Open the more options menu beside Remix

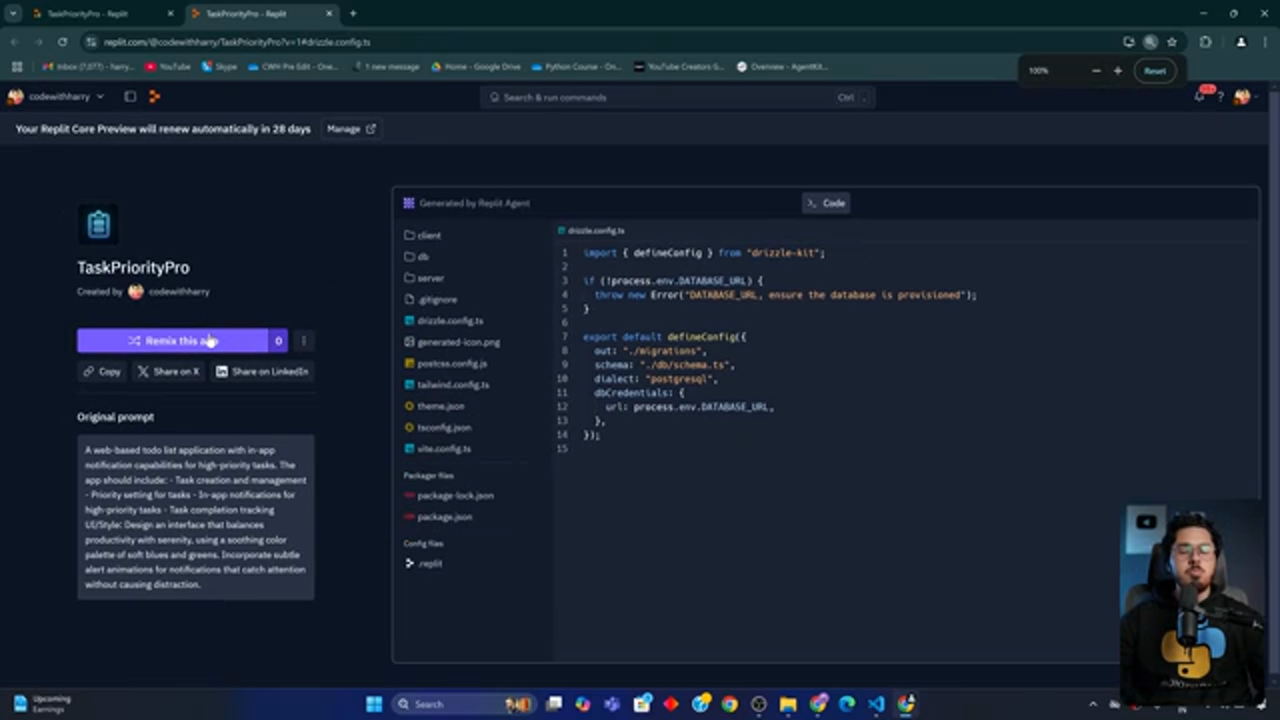coord(304,341)
